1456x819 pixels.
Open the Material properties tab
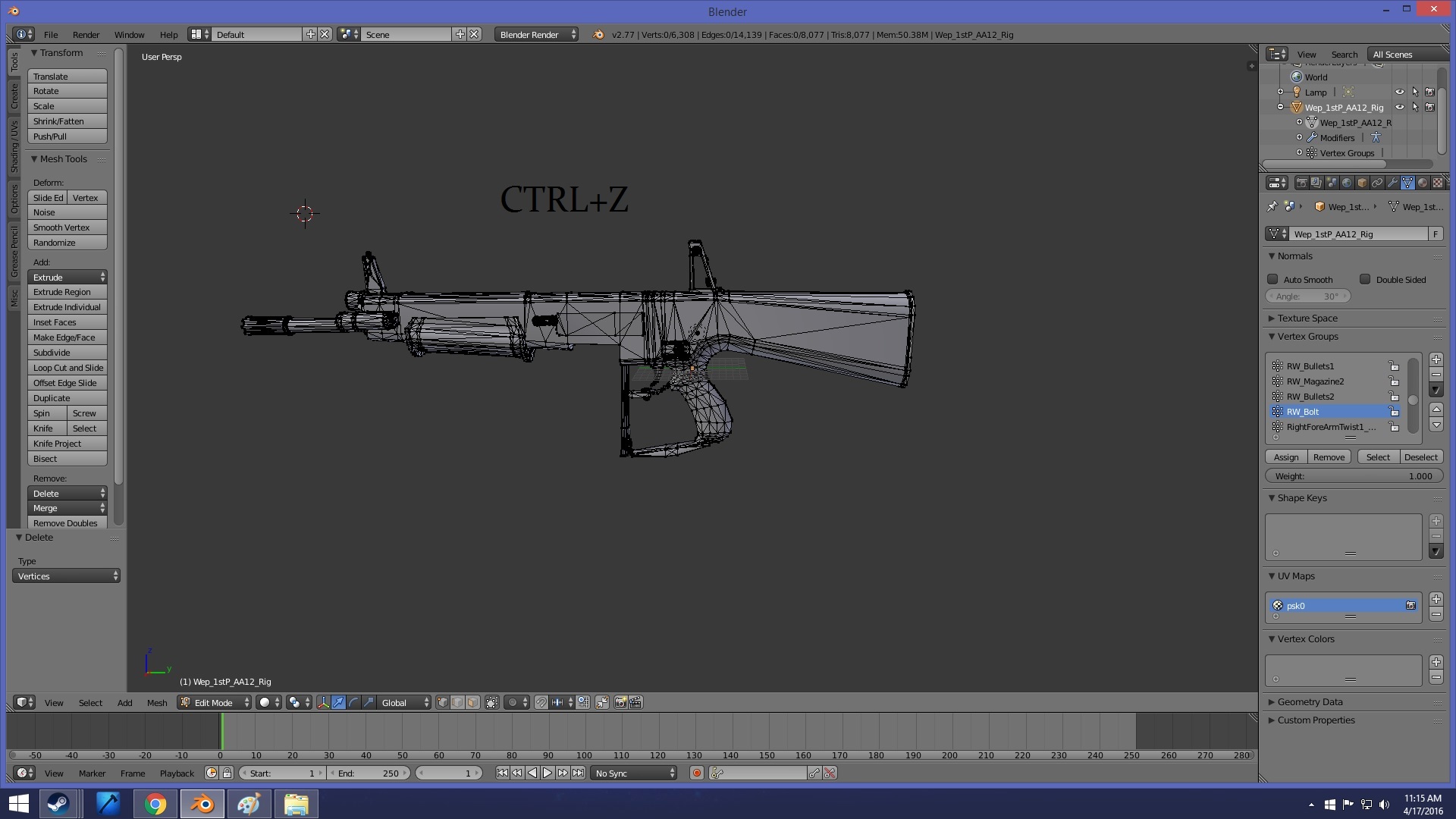click(x=1423, y=183)
